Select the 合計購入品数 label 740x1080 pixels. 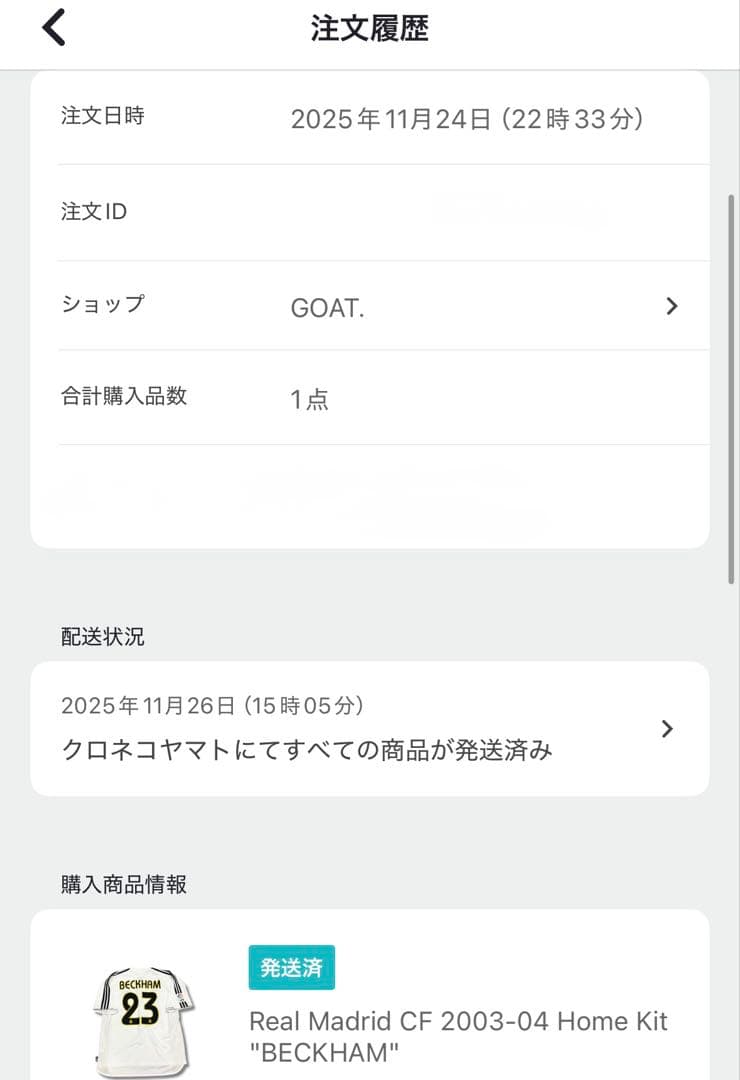tap(124, 396)
